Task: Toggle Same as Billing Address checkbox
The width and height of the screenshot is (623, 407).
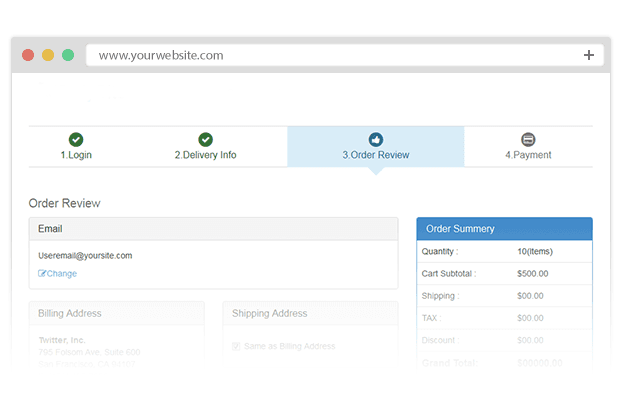Action: tap(236, 346)
